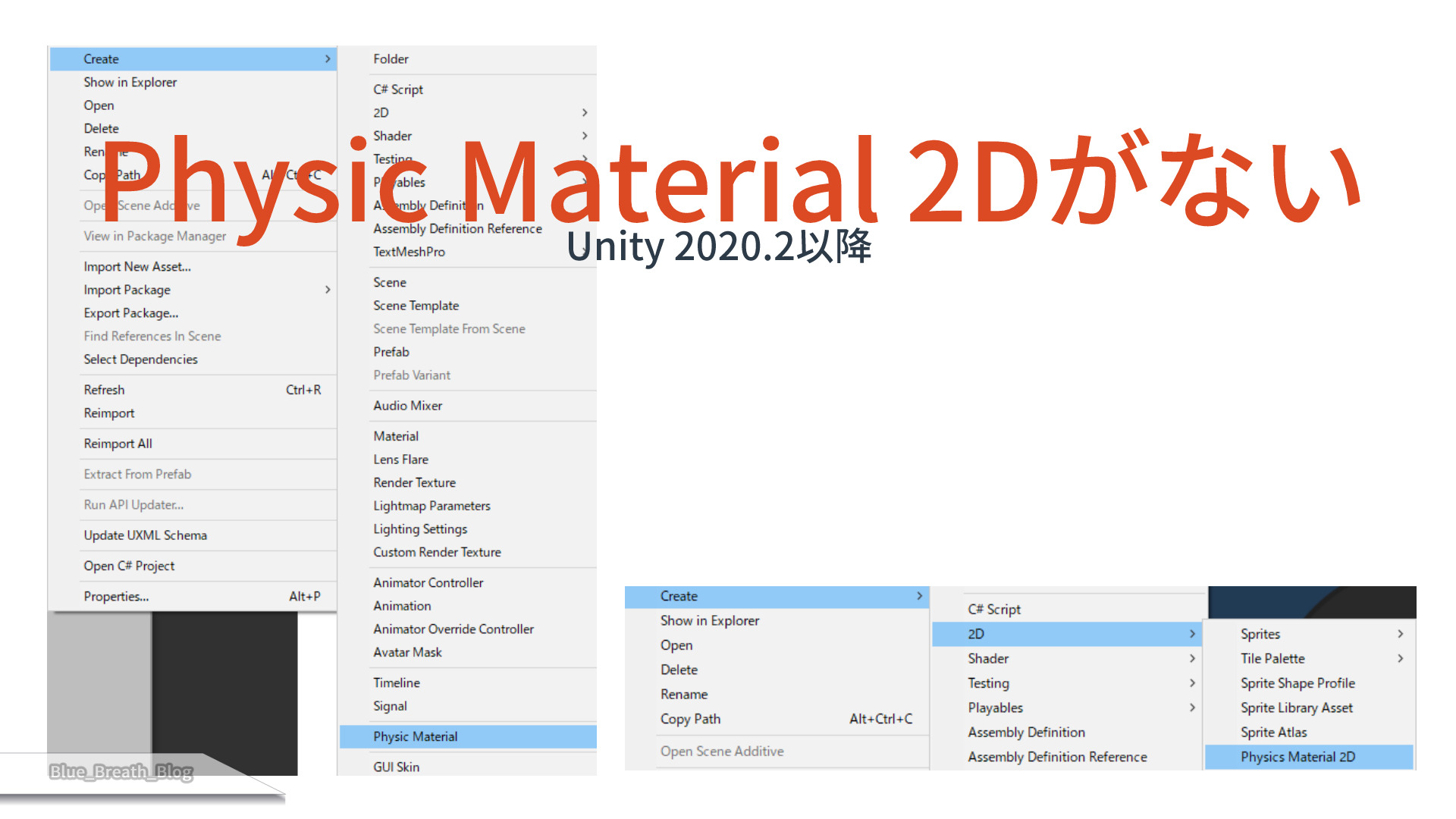Create a Custom Render Texture
The width and height of the screenshot is (1456, 819).
(438, 553)
